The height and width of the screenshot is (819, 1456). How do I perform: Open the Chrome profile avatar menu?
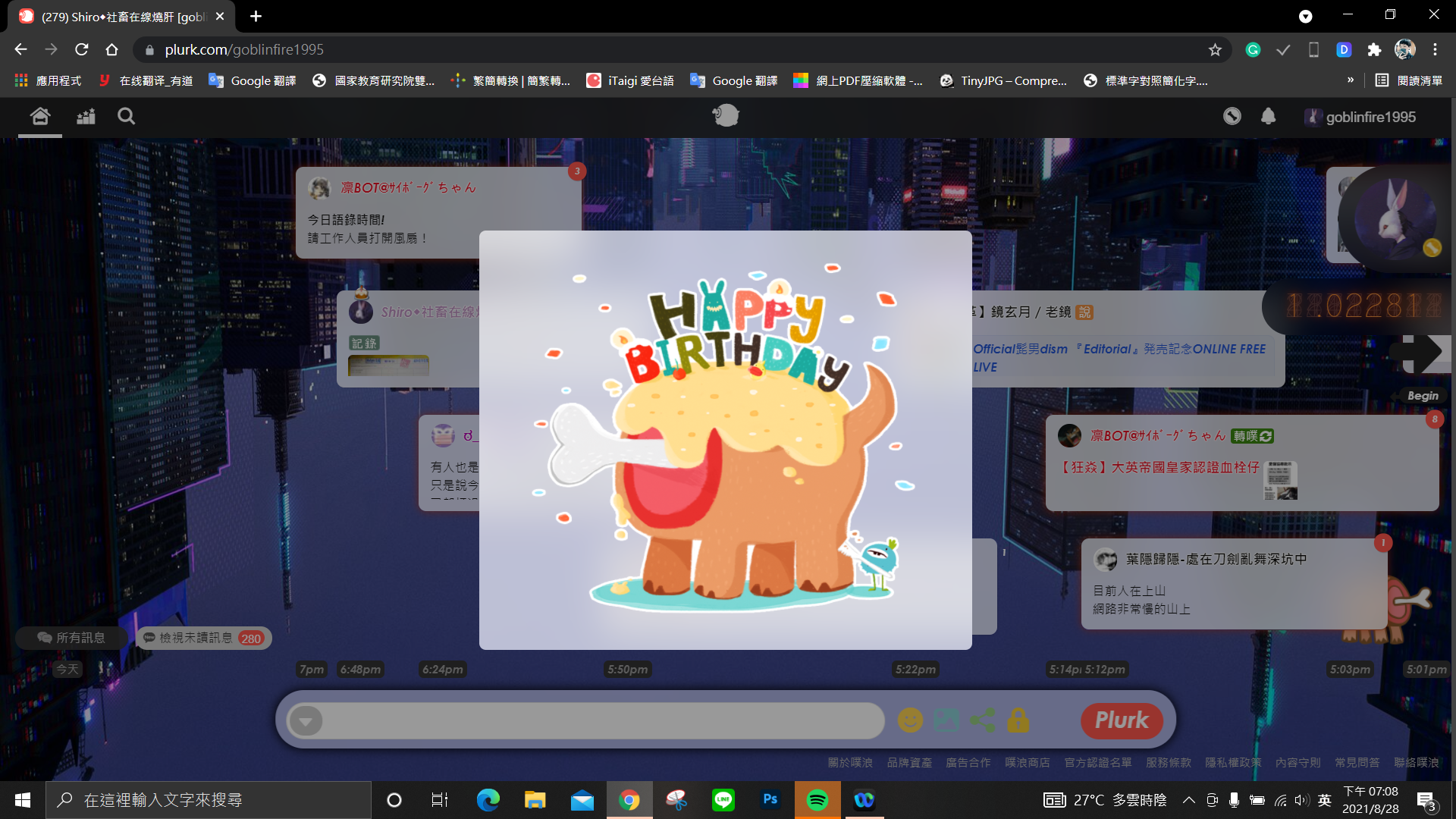click(1404, 49)
